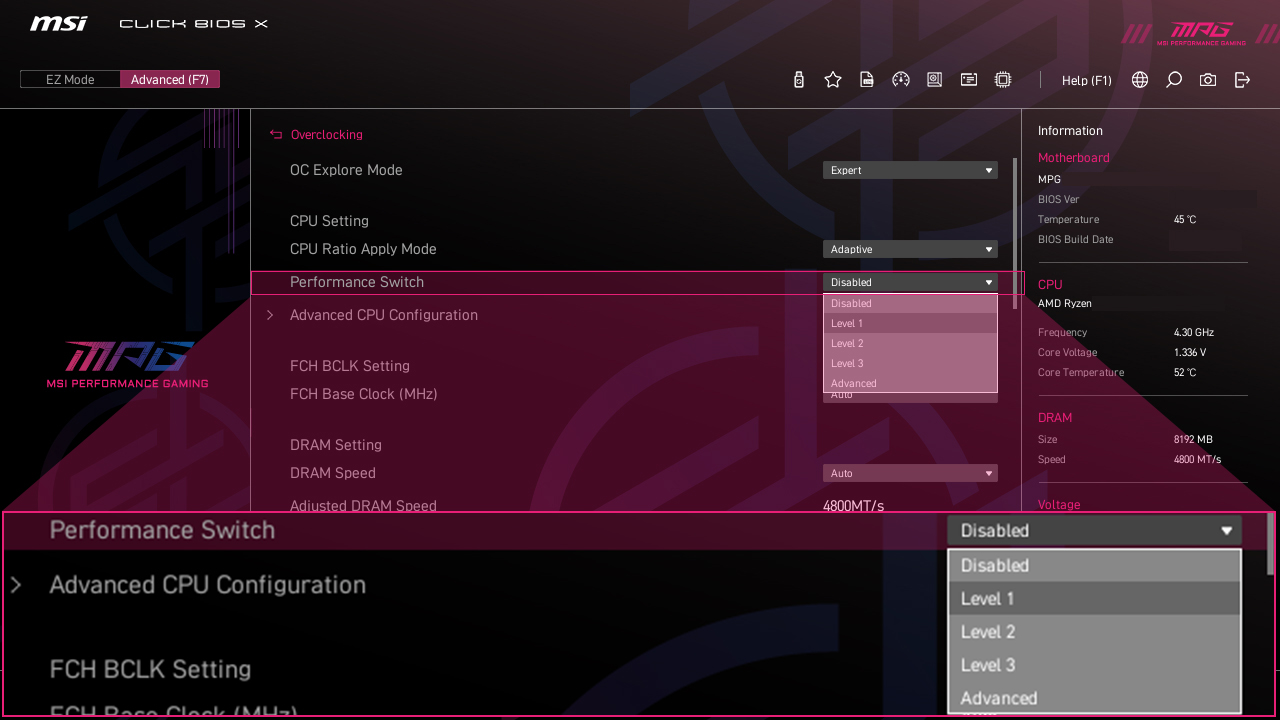This screenshot has height=720, width=1280.
Task: Open Help (F1)
Action: pos(1086,80)
